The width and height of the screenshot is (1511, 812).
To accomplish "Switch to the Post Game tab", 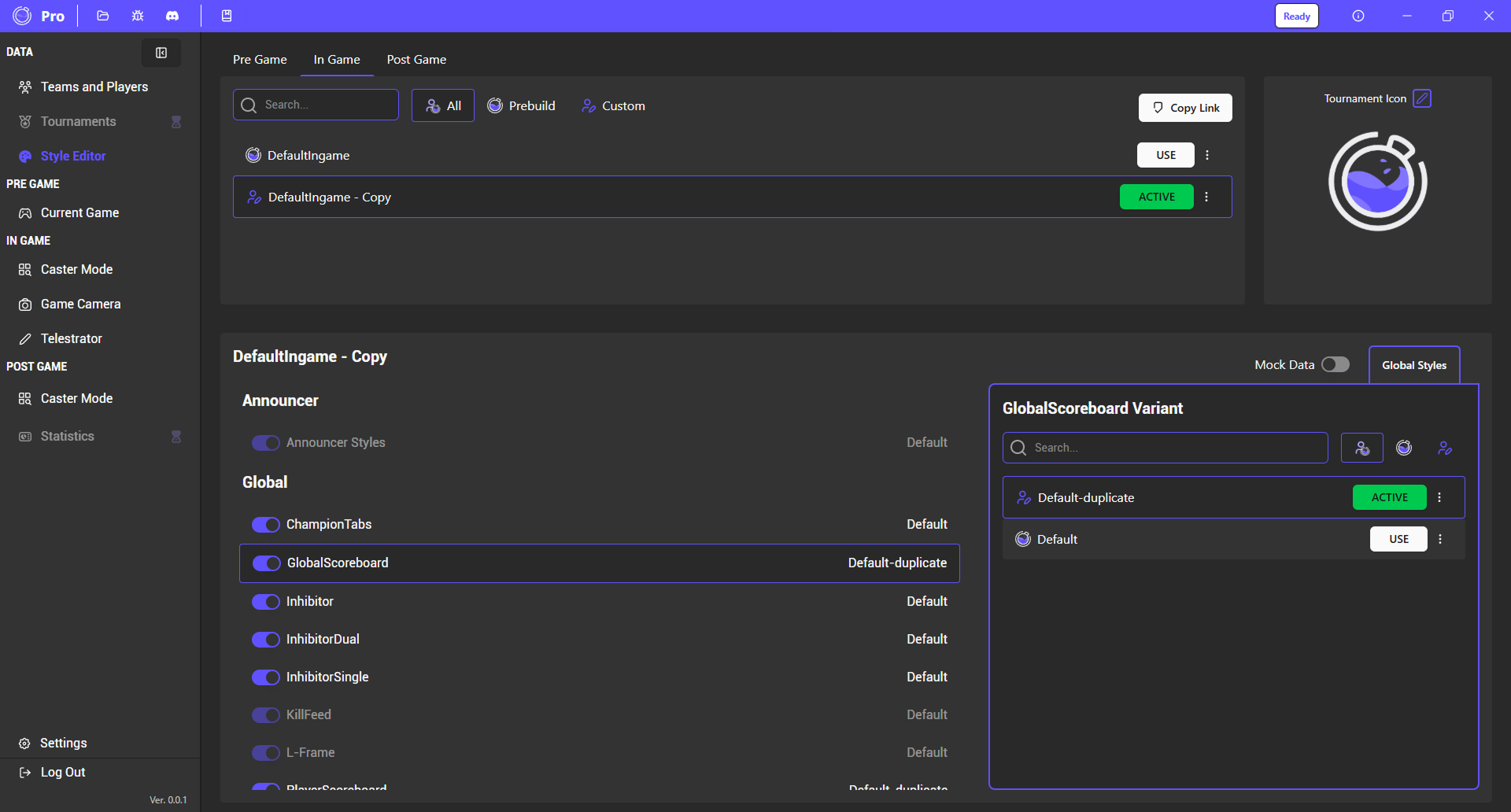I will [416, 60].
